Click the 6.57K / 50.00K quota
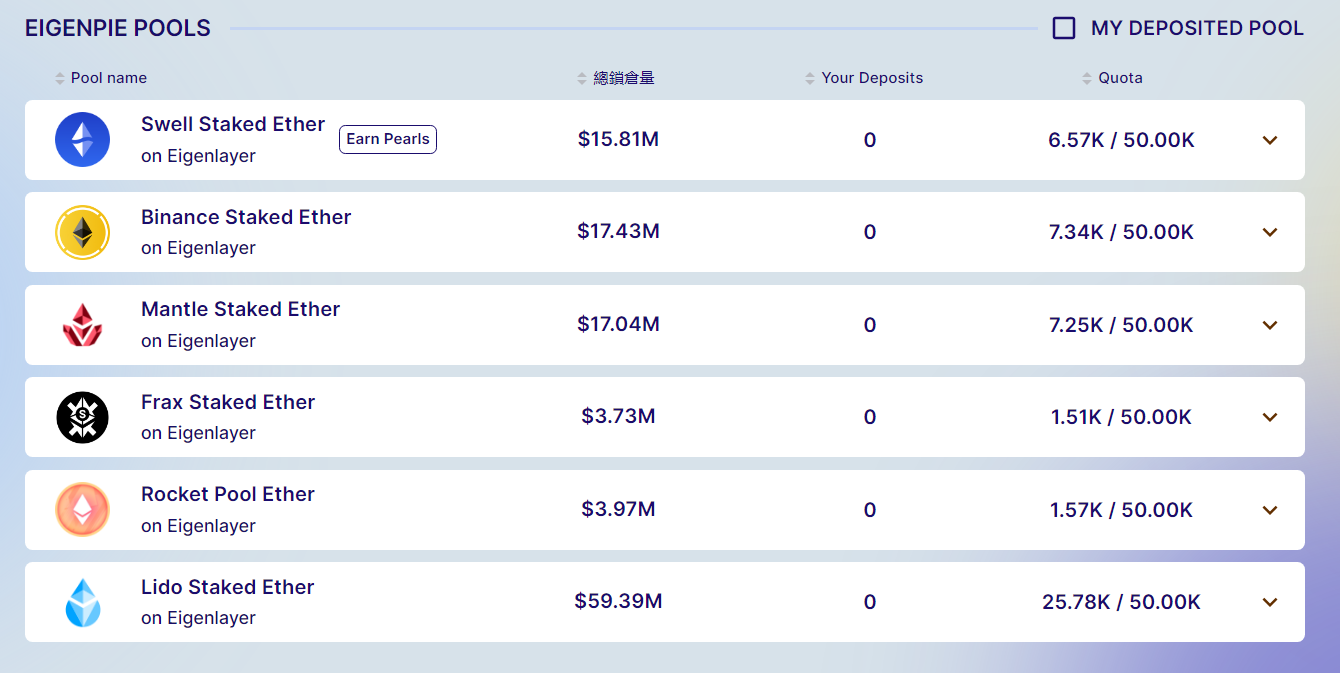Viewport: 1340px width, 673px height. click(x=1121, y=140)
